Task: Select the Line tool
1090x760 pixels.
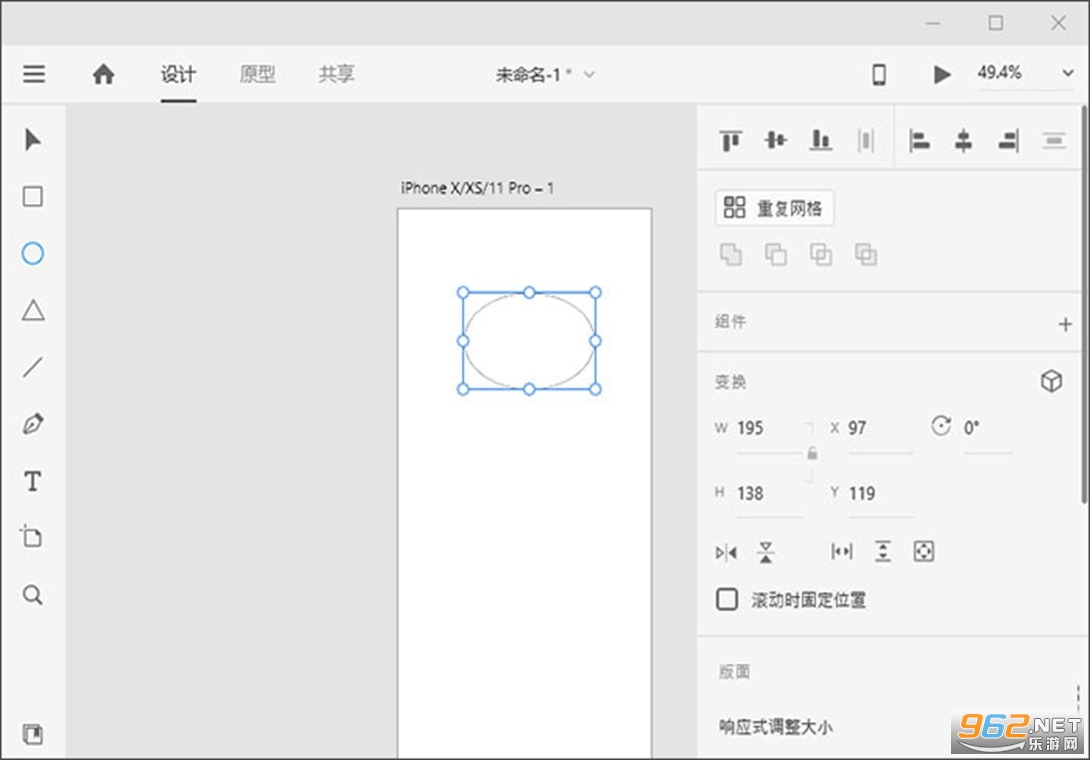Action: tap(33, 367)
